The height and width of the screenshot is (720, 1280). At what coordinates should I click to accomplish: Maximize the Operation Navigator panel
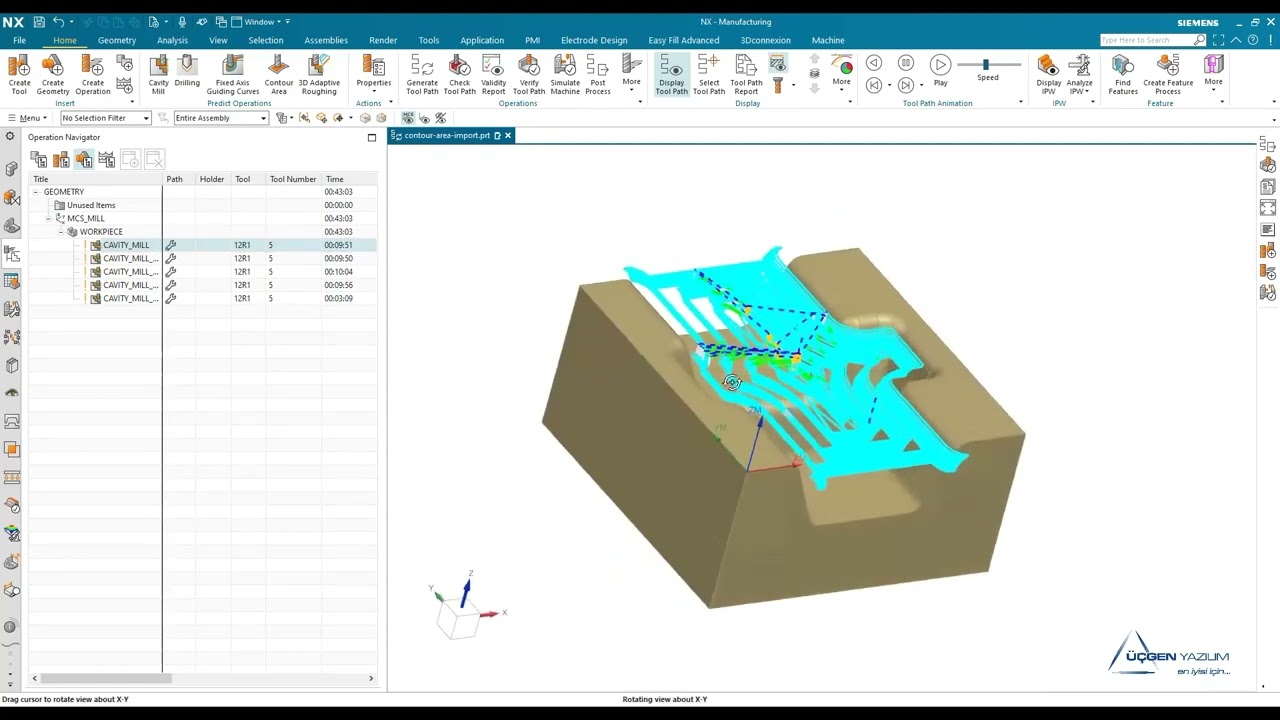[372, 137]
